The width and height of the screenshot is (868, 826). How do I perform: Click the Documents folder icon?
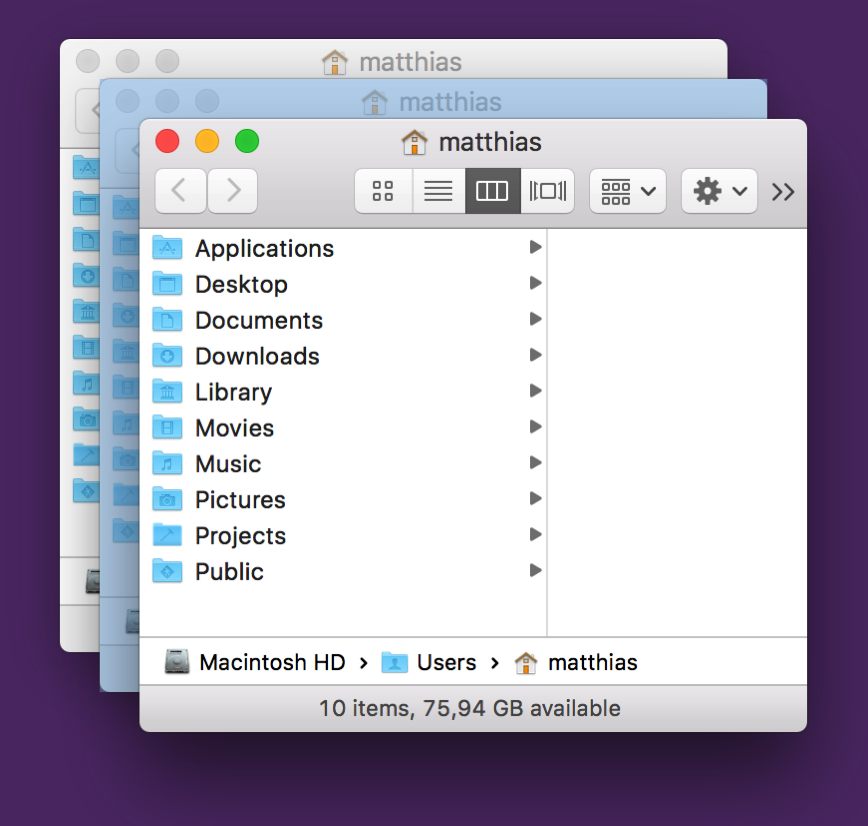coord(167,320)
